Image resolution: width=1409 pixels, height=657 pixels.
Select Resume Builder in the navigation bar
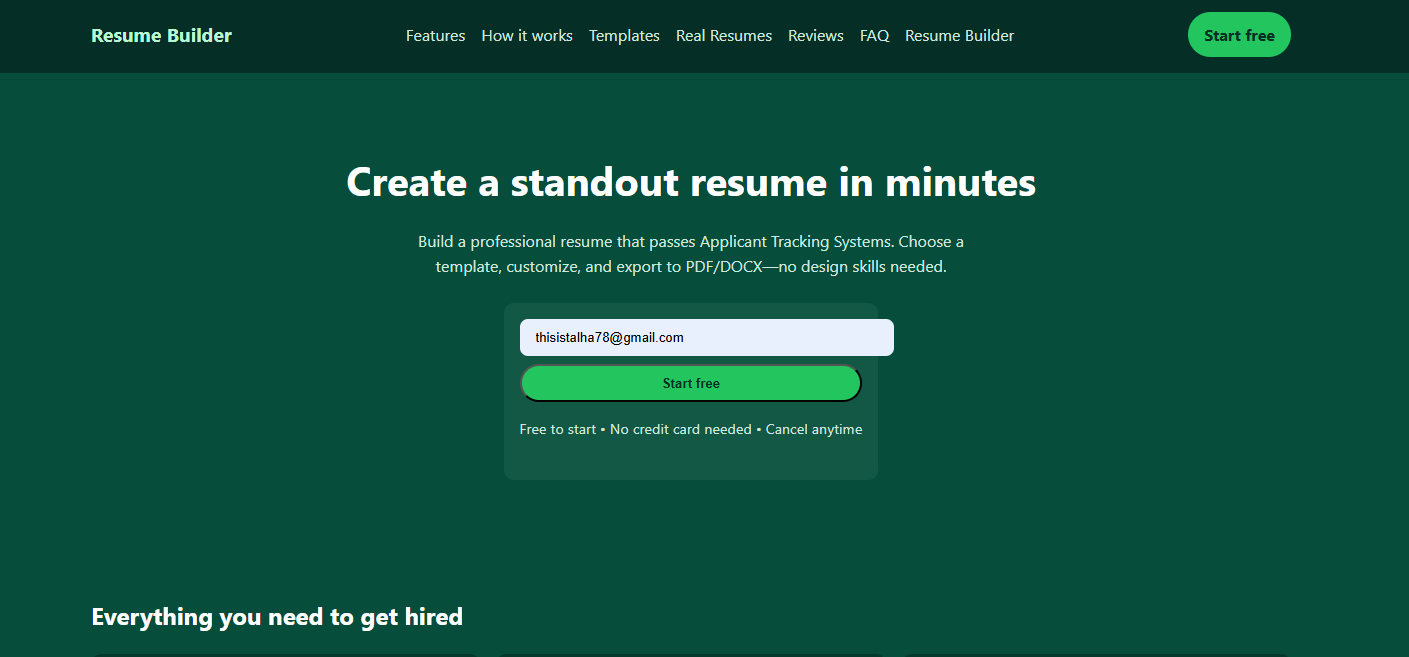coord(959,35)
